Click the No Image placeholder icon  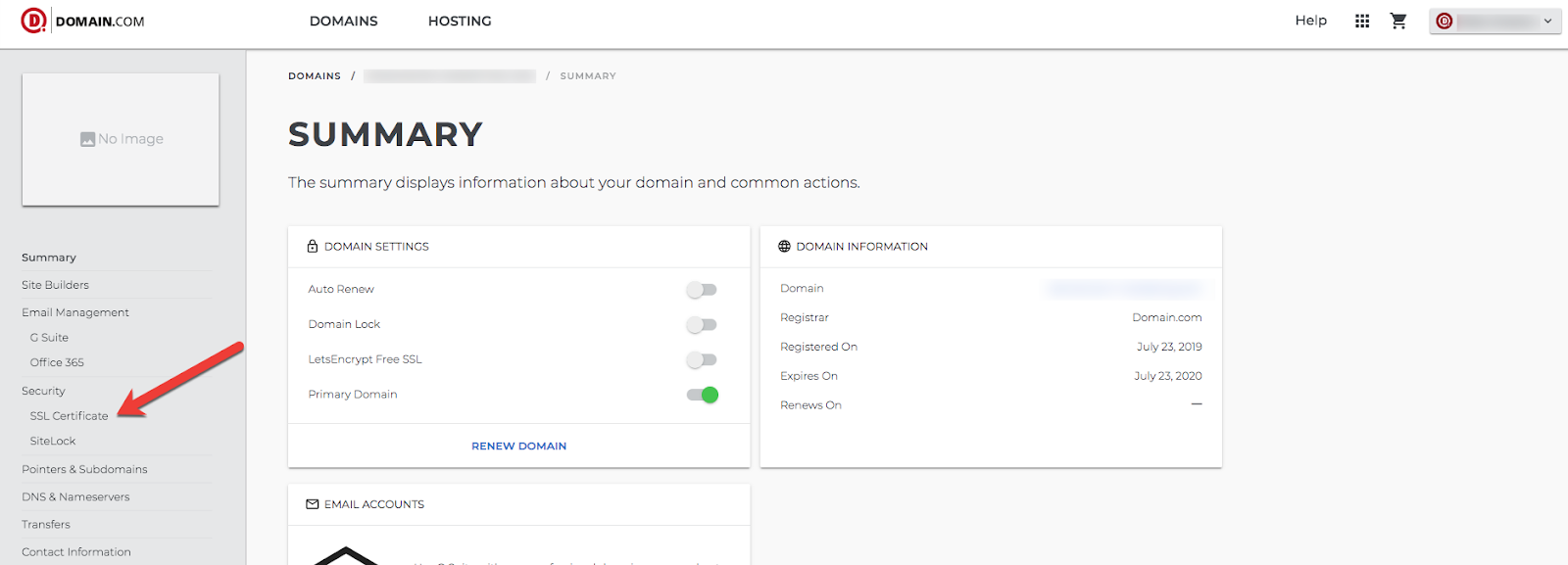[88, 139]
